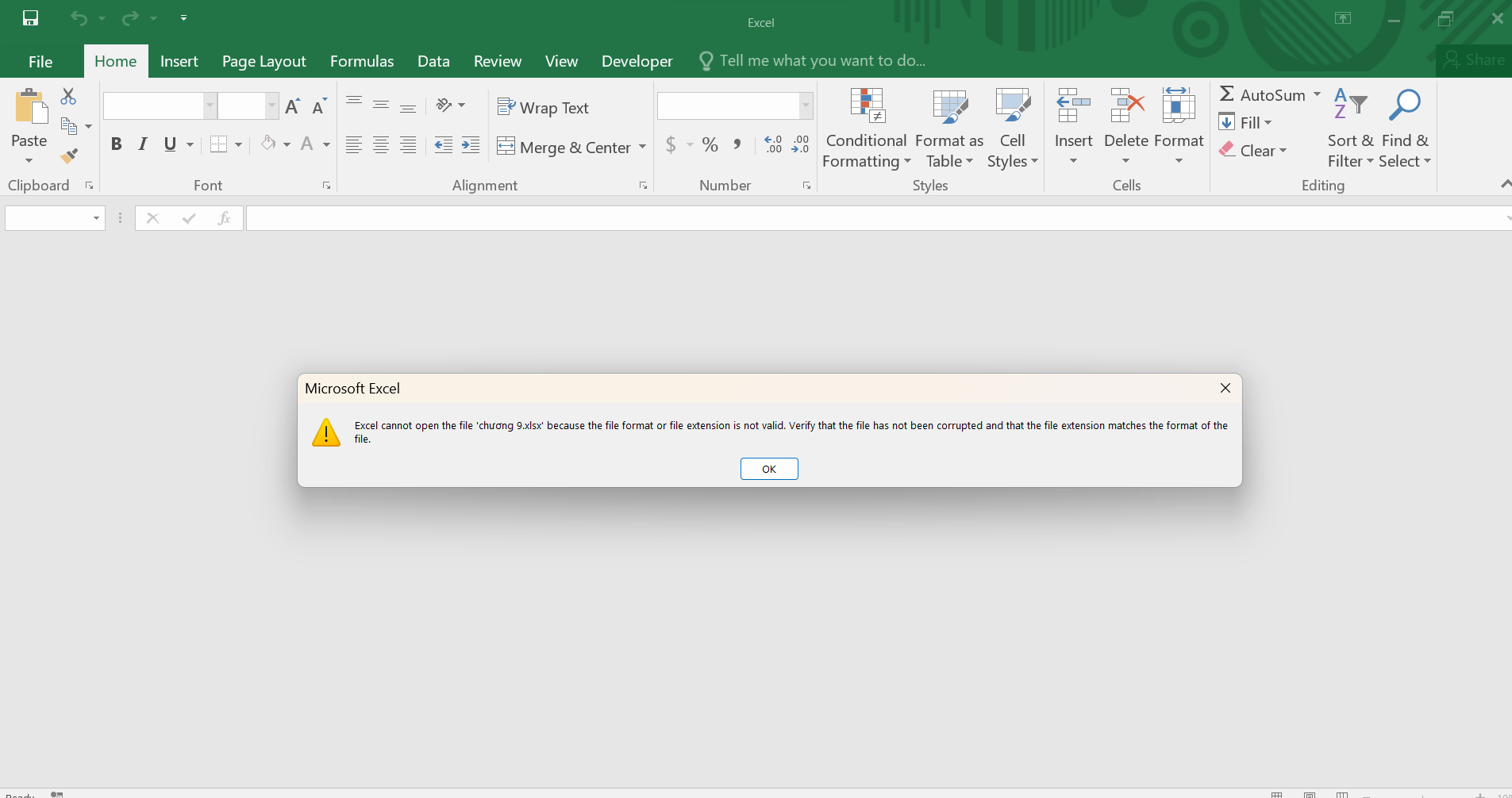Viewport: 1512px width, 798px height.
Task: Close the Microsoft Excel error dialog
Action: pyautogui.click(x=1225, y=388)
